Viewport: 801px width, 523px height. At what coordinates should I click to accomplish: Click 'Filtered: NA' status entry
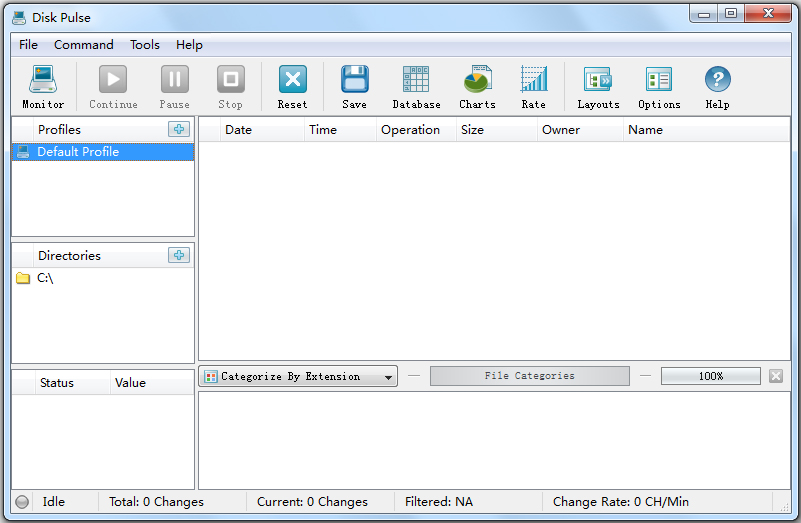click(x=439, y=502)
